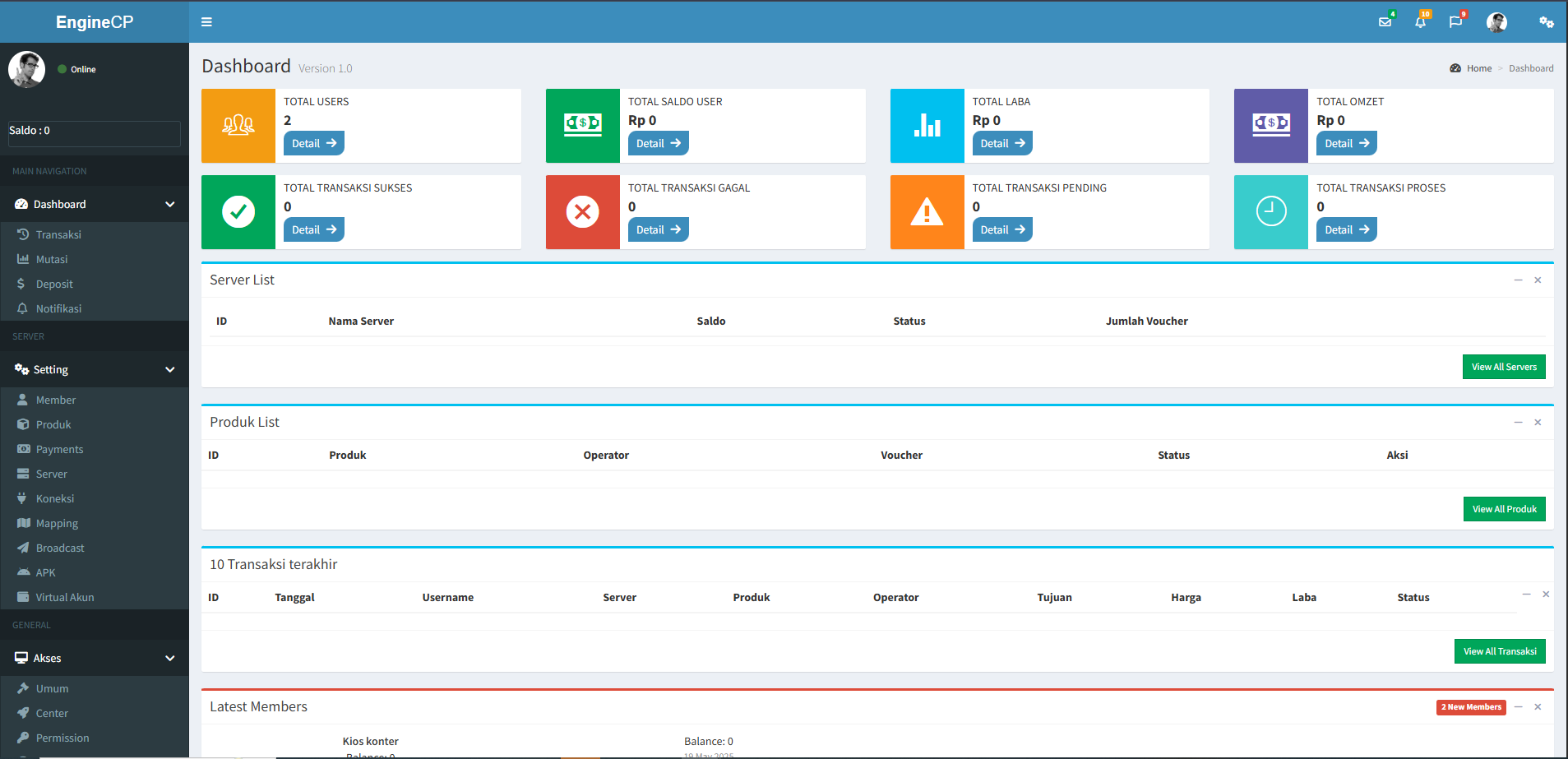This screenshot has width=1568, height=759.
Task: Open the Home breadcrumb link
Action: click(x=1479, y=68)
